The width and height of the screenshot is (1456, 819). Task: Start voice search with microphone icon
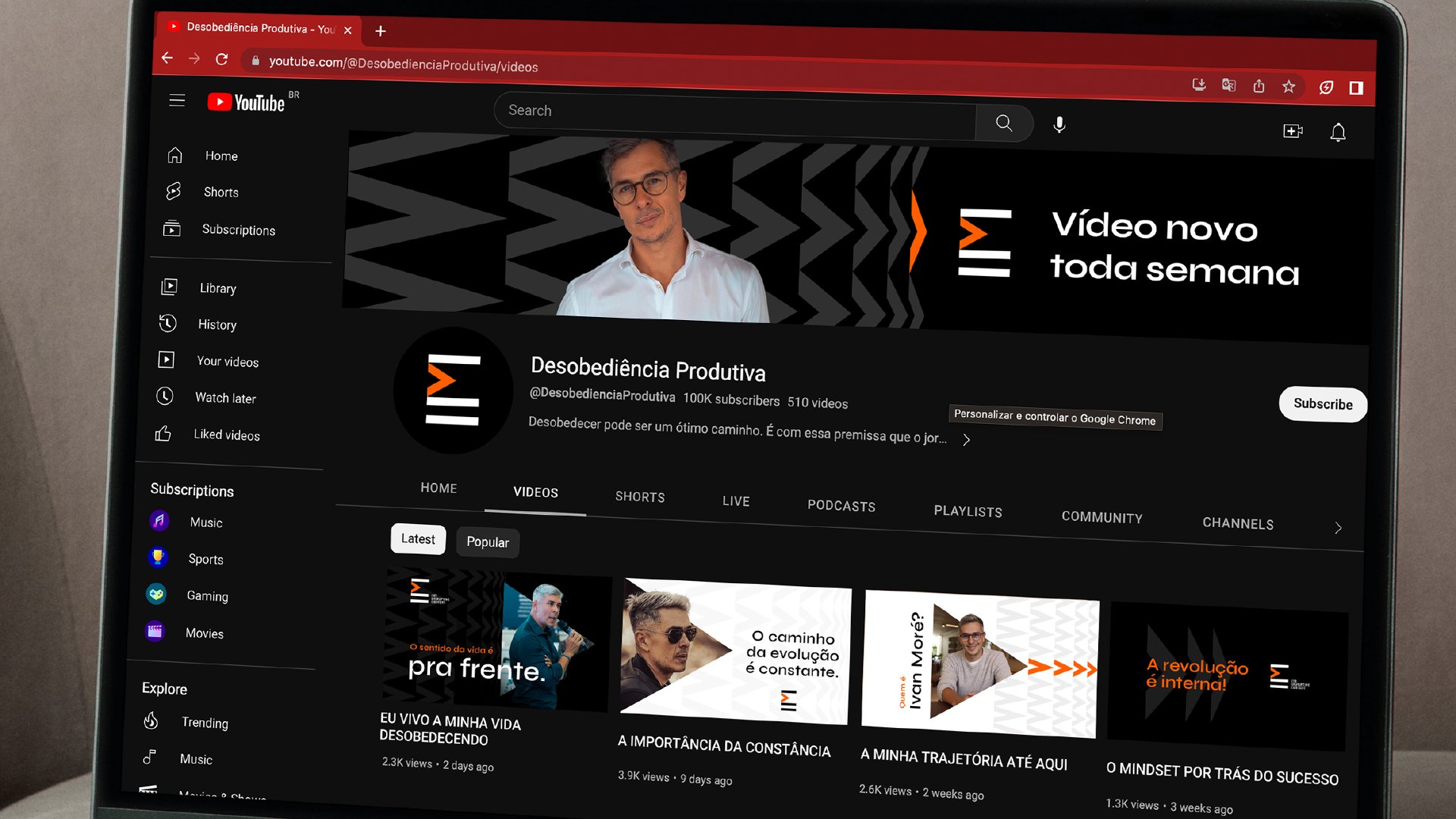1059,125
